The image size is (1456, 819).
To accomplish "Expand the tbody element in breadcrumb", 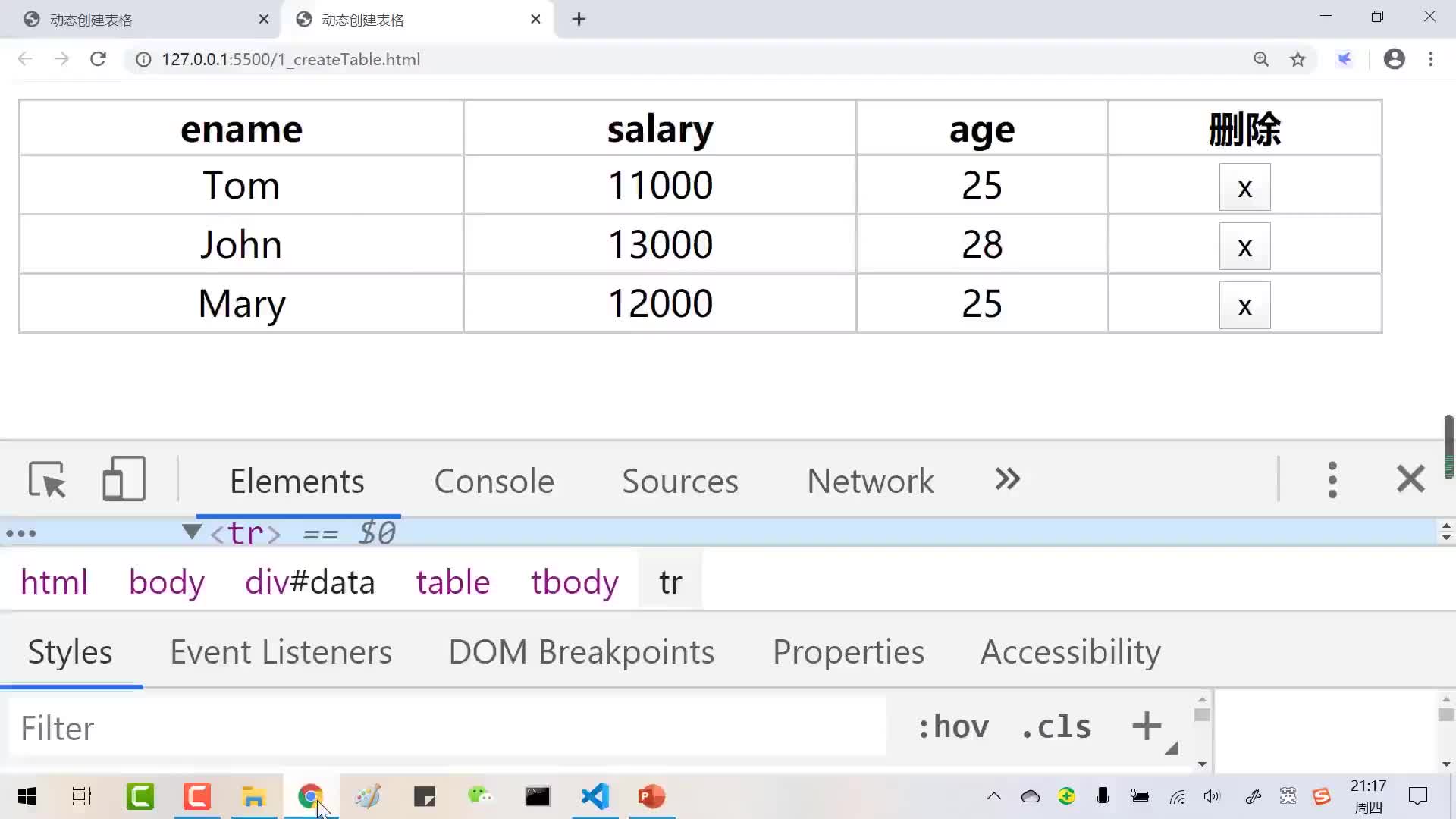I will pos(575,582).
